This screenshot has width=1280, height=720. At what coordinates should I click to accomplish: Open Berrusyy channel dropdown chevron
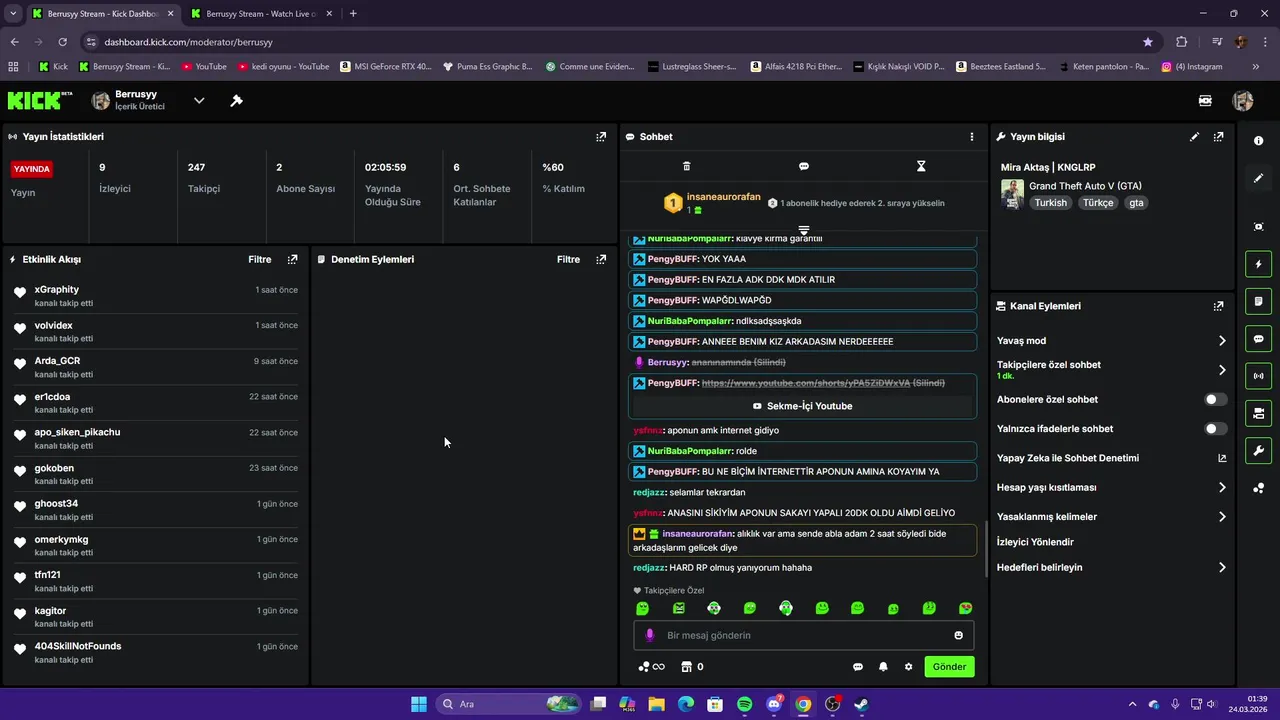click(198, 101)
